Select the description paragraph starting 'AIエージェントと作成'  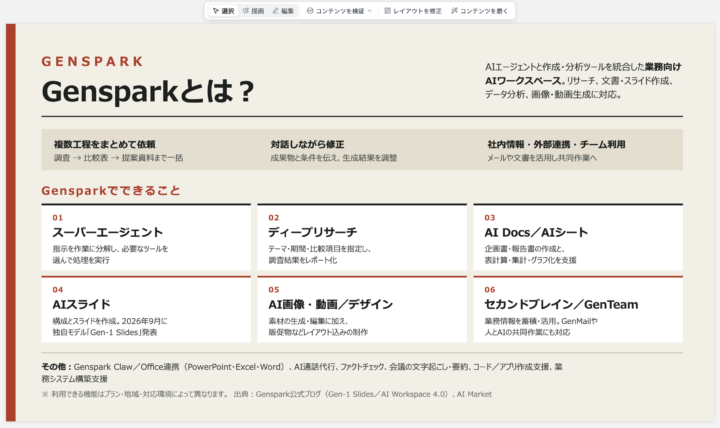[583, 81]
